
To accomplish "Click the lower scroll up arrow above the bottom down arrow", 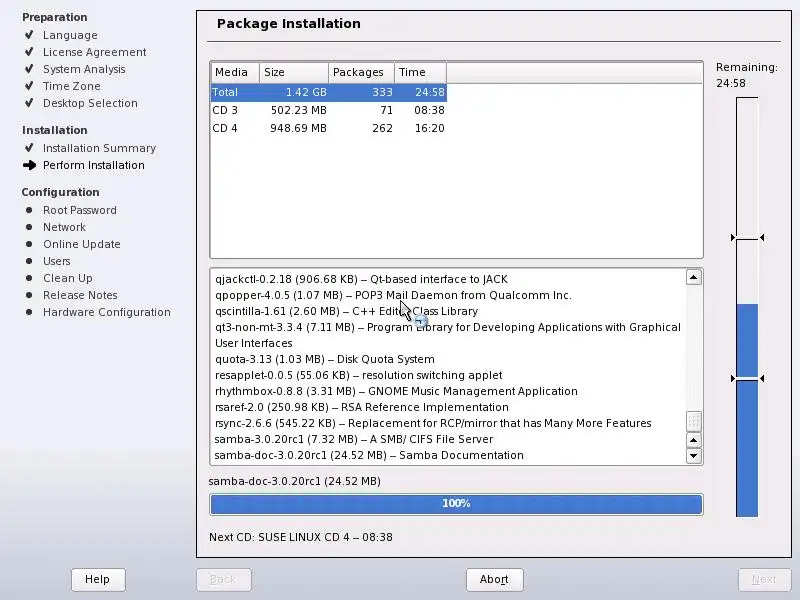I will pos(693,440).
